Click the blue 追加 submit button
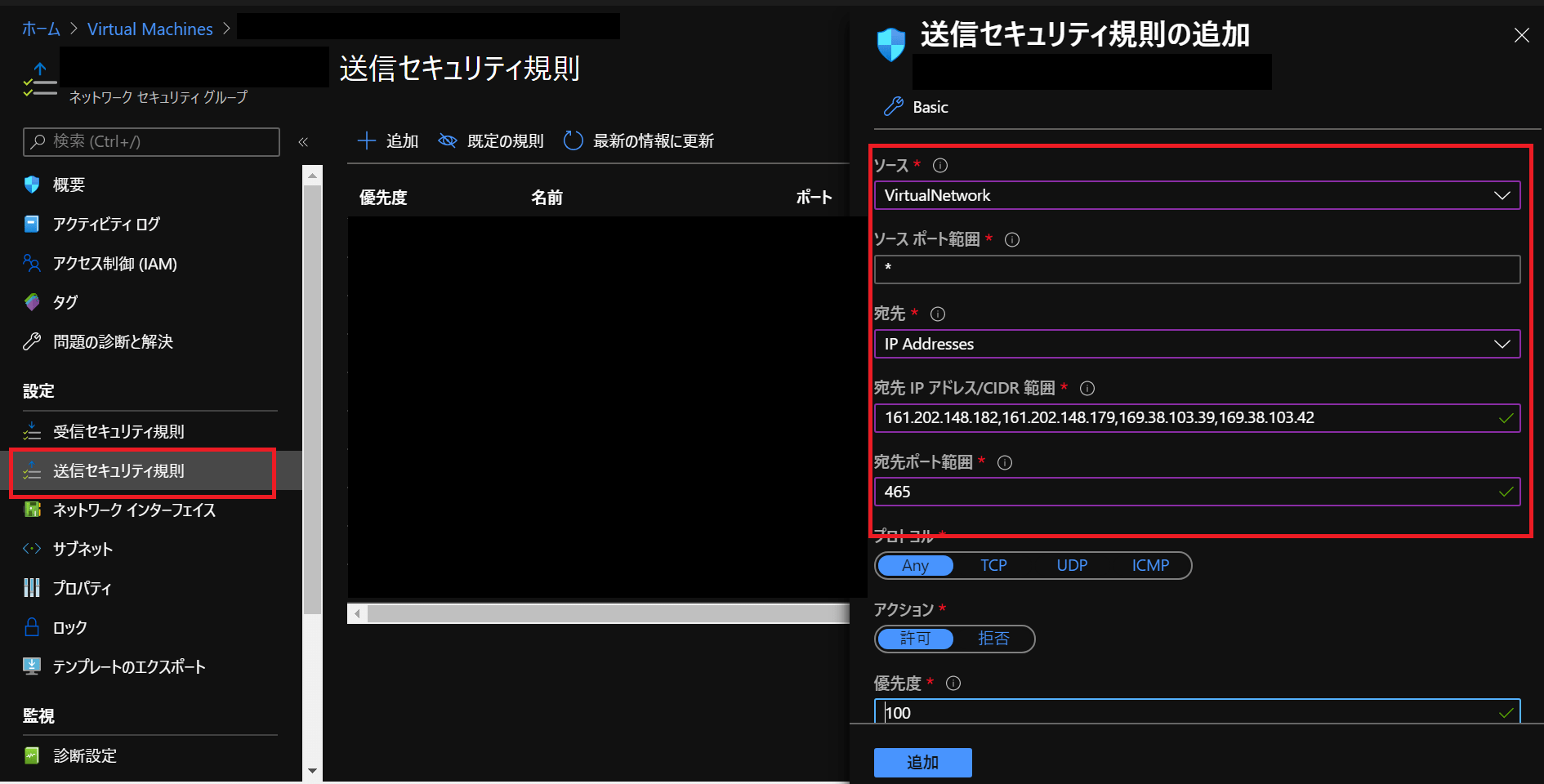Screen dimensions: 1544x784 coord(923,763)
